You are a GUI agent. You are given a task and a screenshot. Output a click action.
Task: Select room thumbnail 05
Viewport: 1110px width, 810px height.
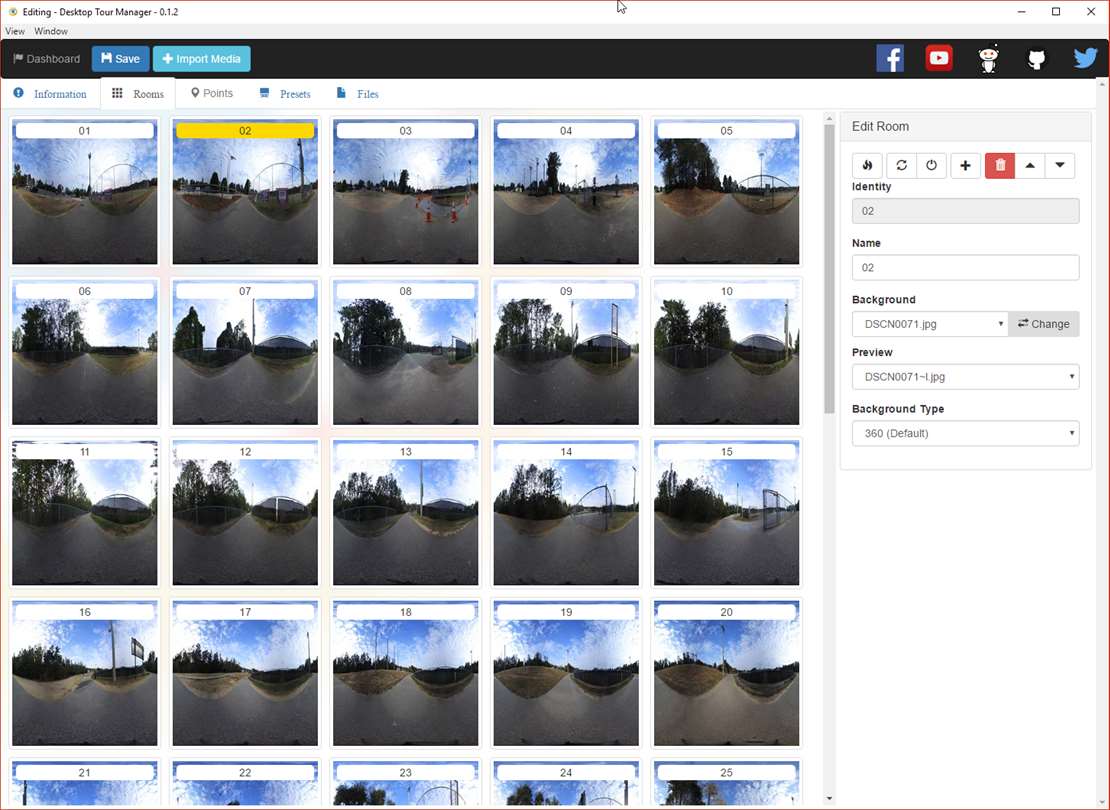[x=726, y=191]
